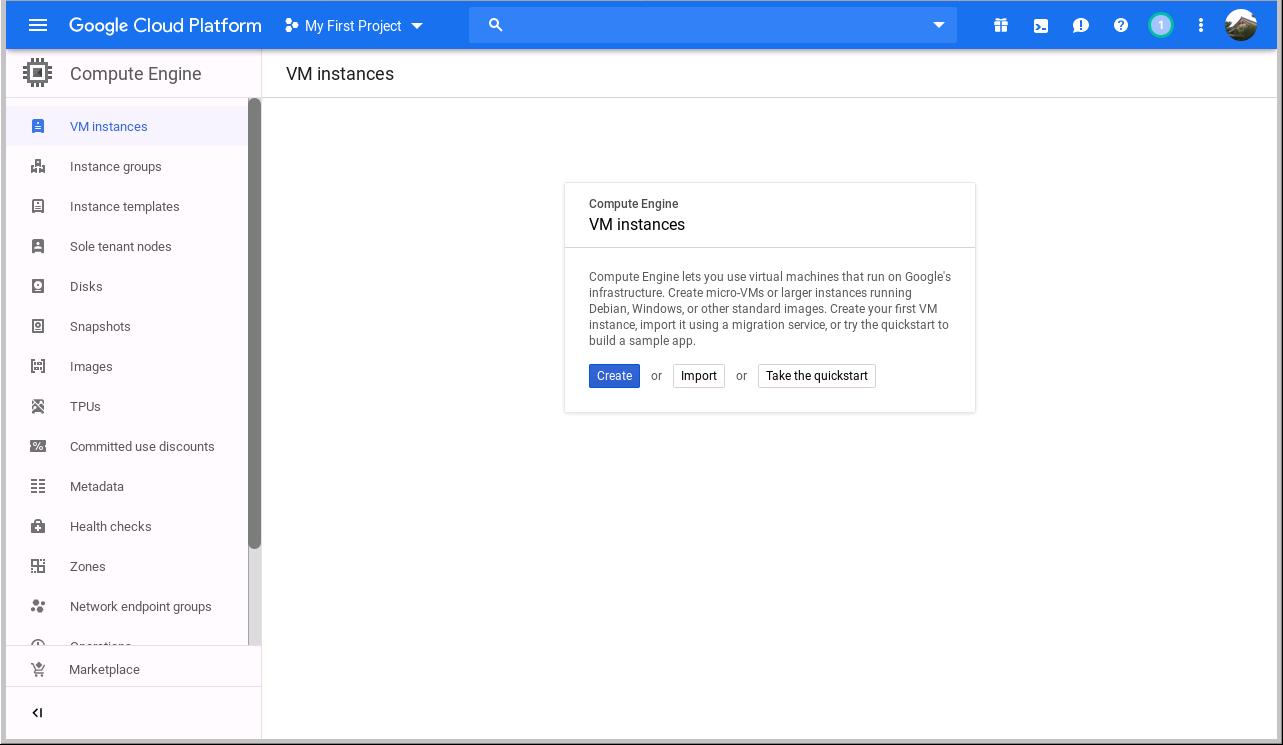Open Health checks page

tap(127, 526)
